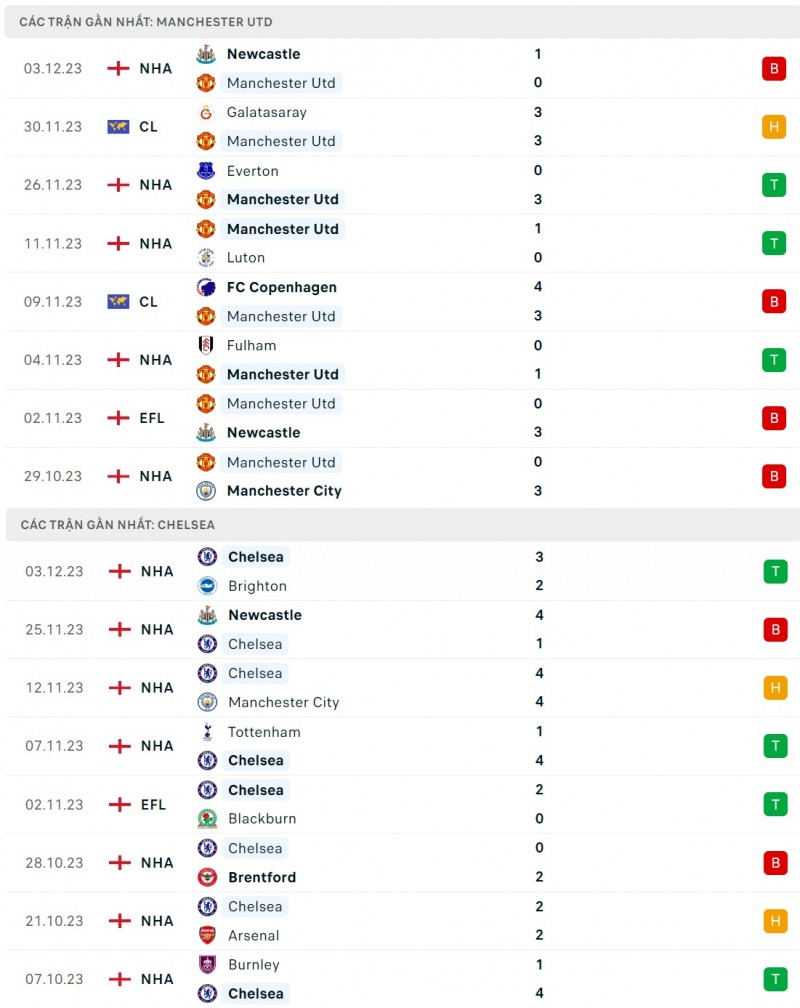This screenshot has height=1008, width=800.
Task: Click the Arsenal club crest
Action: point(207,936)
